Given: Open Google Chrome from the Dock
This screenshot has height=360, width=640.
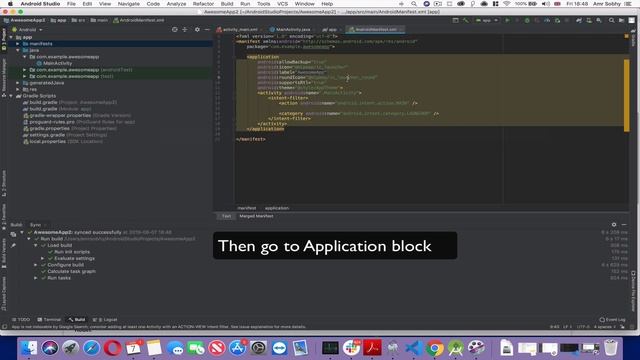Looking at the screenshot, I should coord(435,348).
